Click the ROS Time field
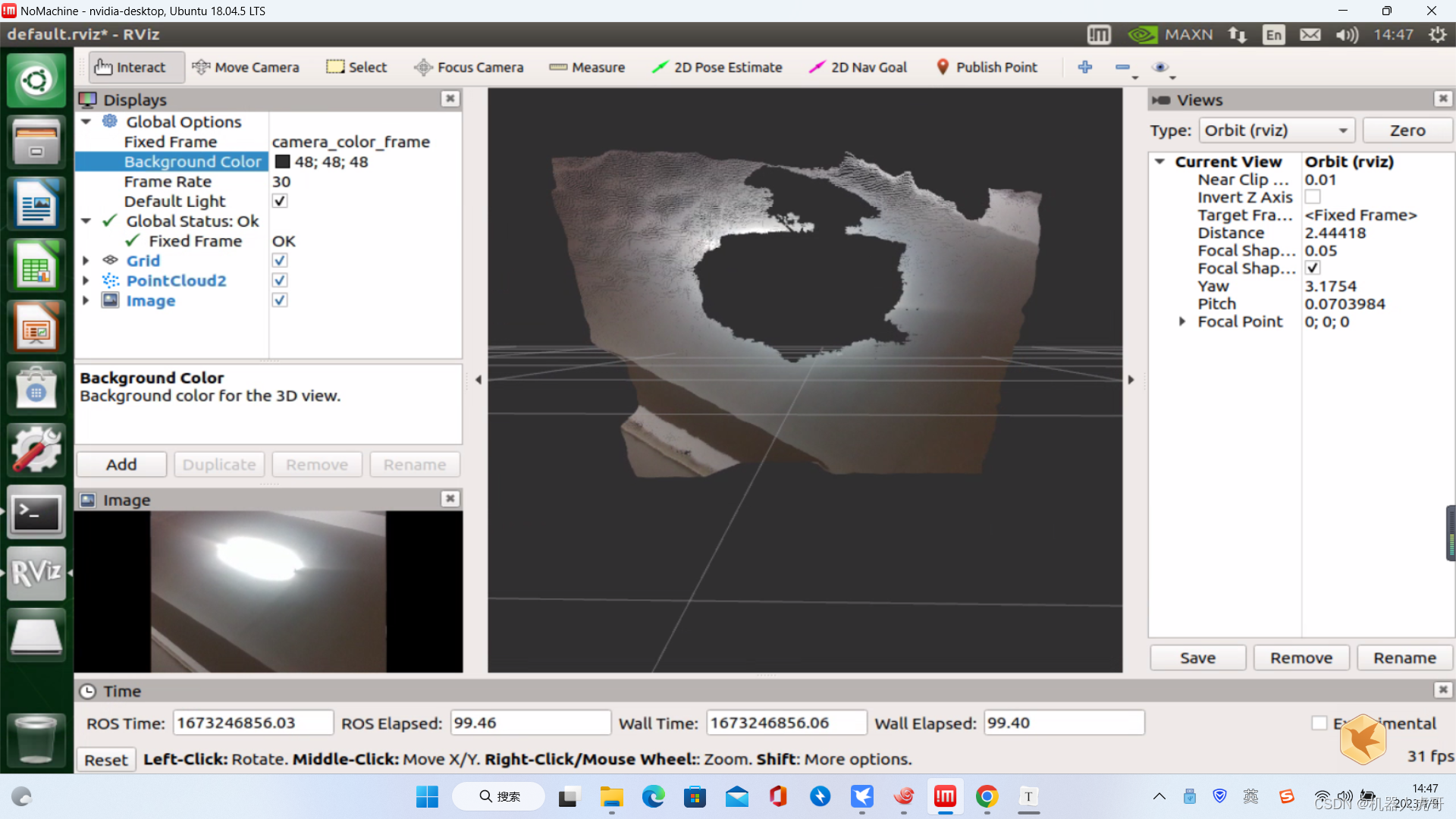 tap(253, 723)
